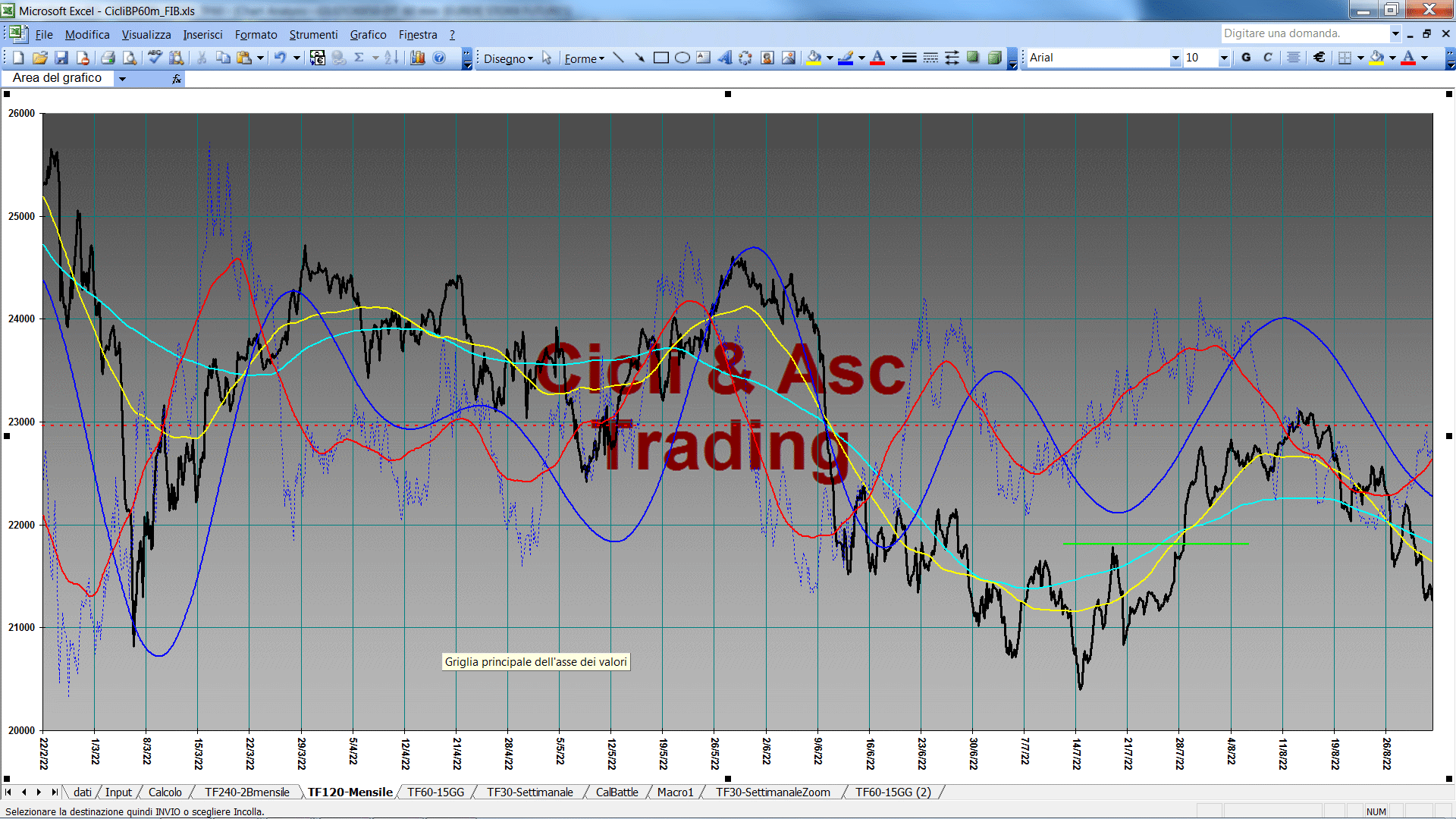Open Line Style options icon
Screen dimensions: 1456x819
(909, 58)
